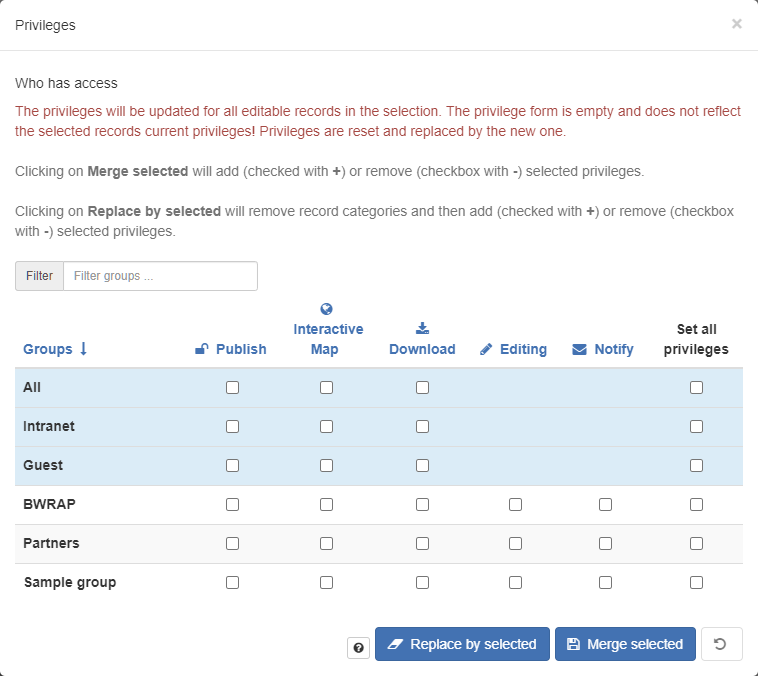The image size is (758, 676).
Task: Check Download for Intranet group
Action: point(423,426)
